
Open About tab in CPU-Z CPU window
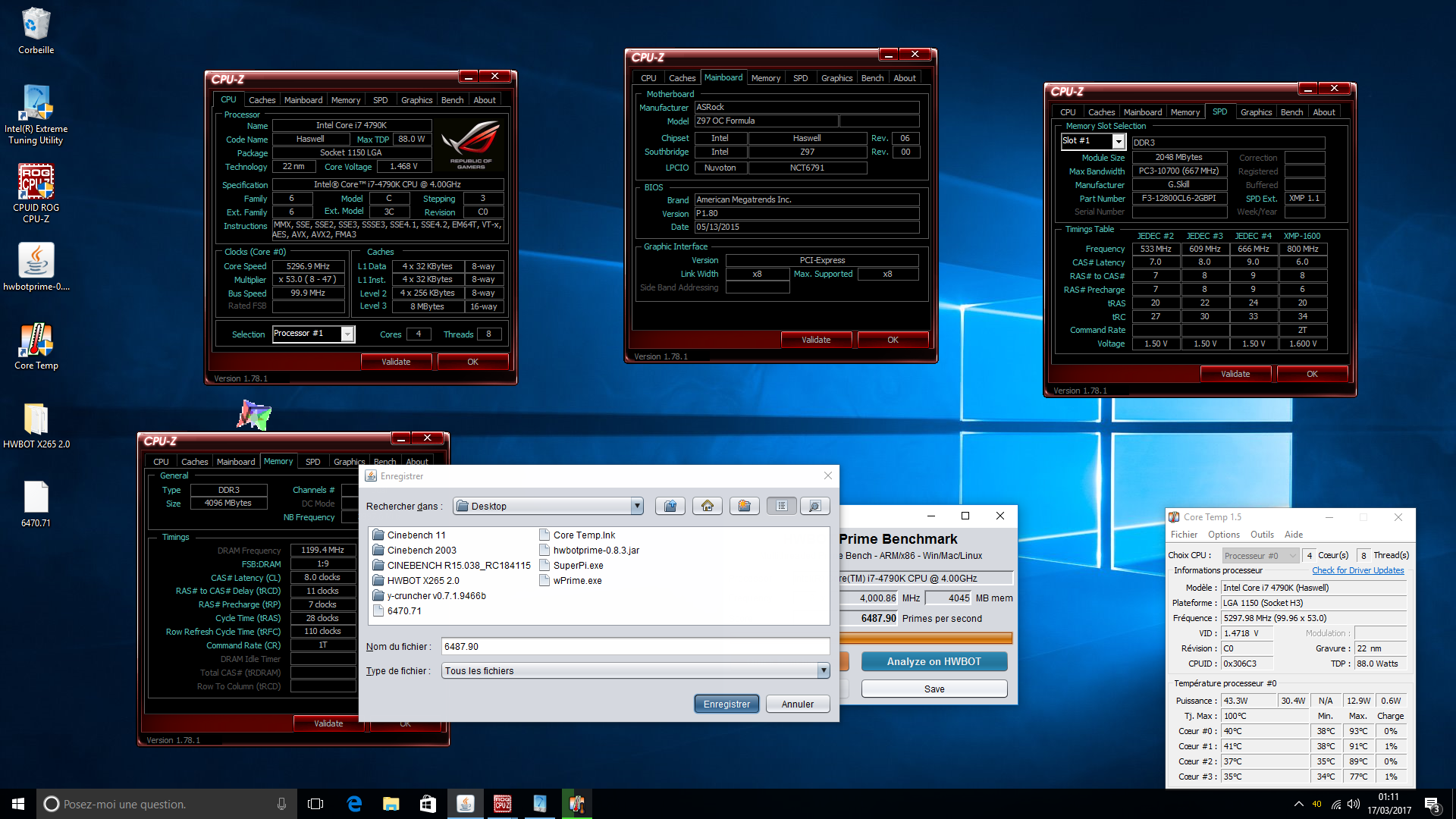pyautogui.click(x=485, y=100)
